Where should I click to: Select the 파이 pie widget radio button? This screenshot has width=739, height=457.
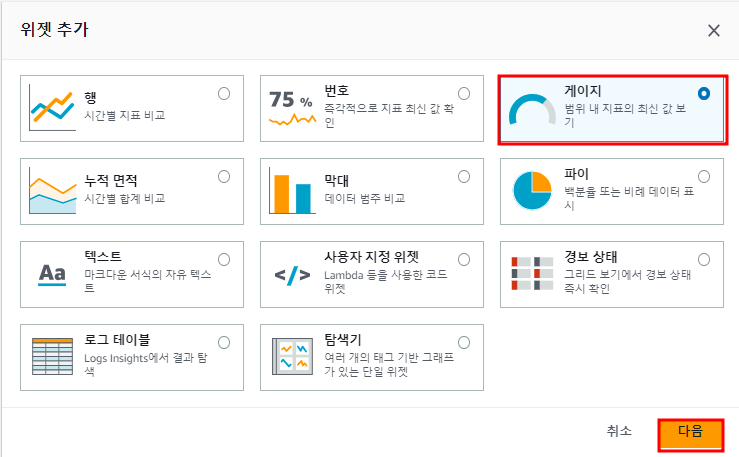[704, 177]
